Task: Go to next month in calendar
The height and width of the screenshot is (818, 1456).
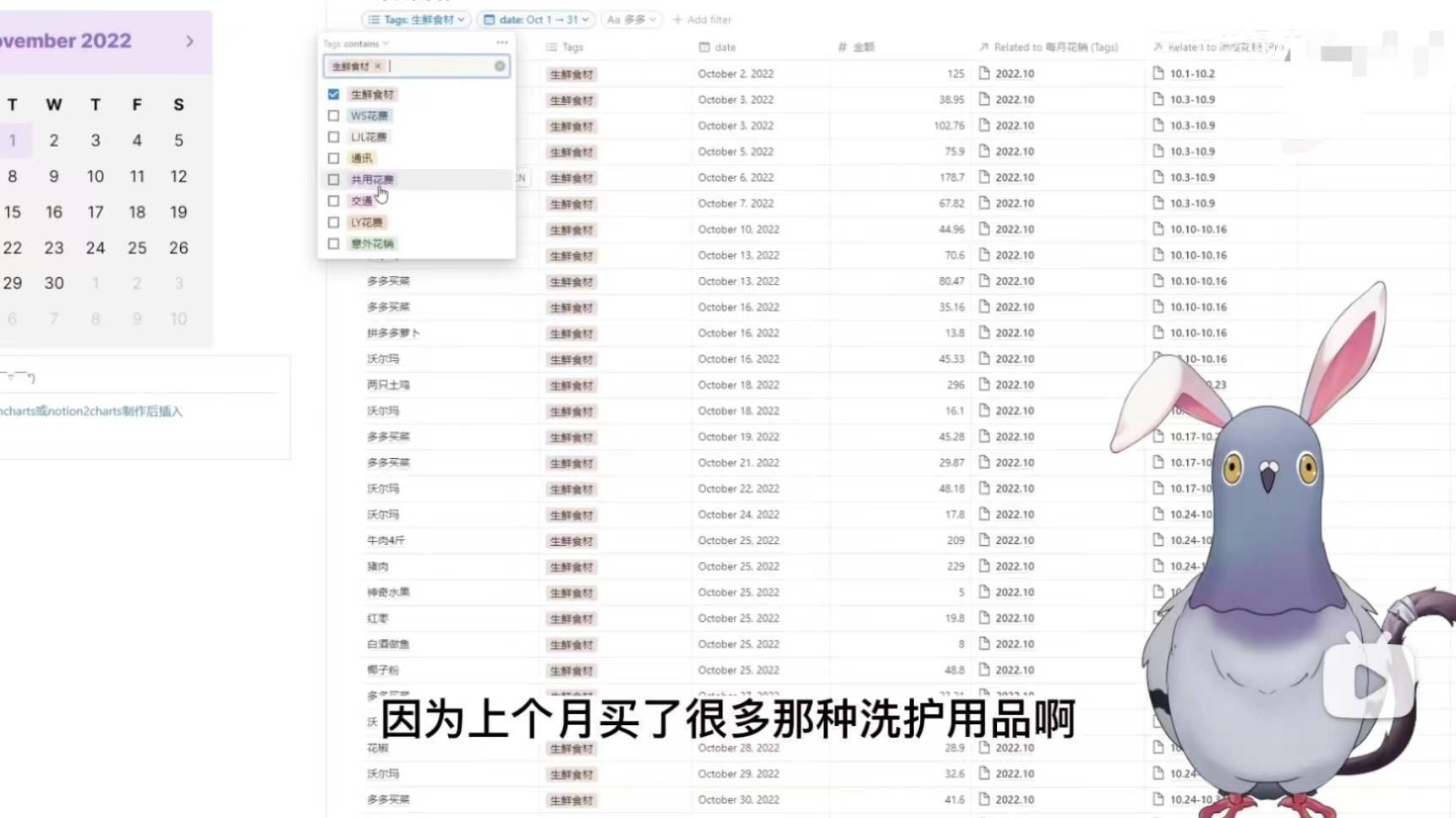Action: pos(189,41)
